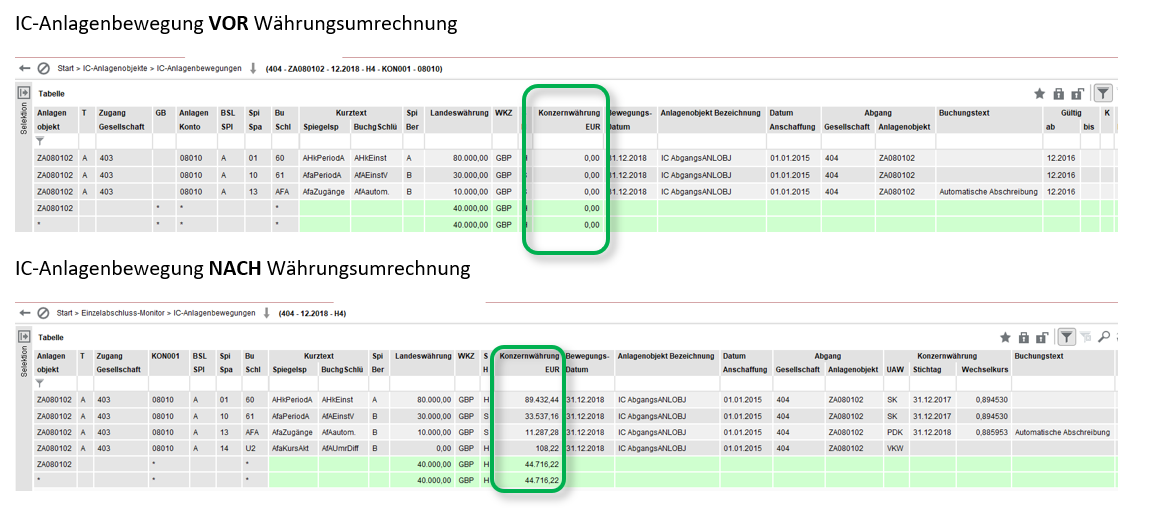Open Einzelabschluss-Monitor breadcrumb link
The width and height of the screenshot is (1161, 528).
pos(124,313)
